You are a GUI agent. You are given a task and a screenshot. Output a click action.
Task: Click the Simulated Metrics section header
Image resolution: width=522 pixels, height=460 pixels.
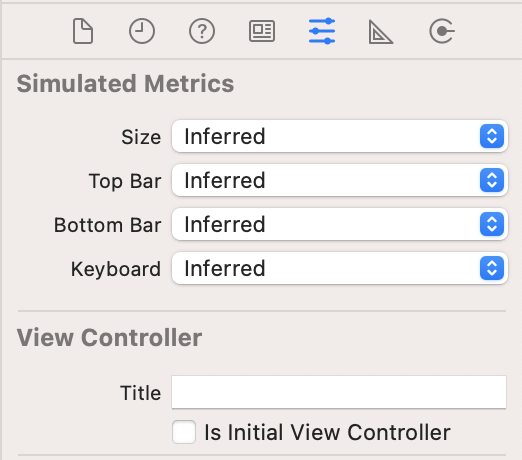coord(125,83)
